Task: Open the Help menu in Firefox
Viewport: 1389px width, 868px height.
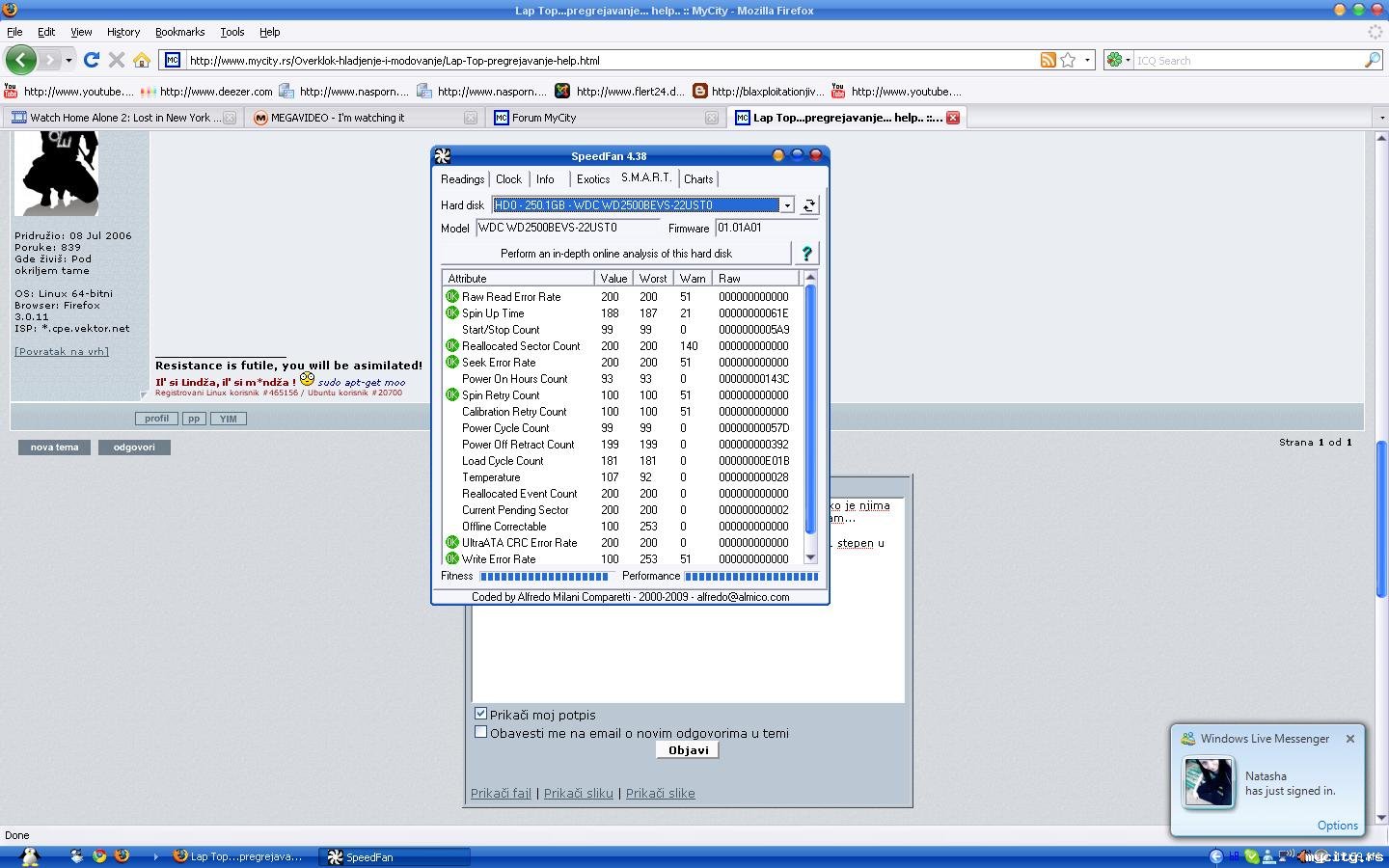Action: click(x=269, y=32)
